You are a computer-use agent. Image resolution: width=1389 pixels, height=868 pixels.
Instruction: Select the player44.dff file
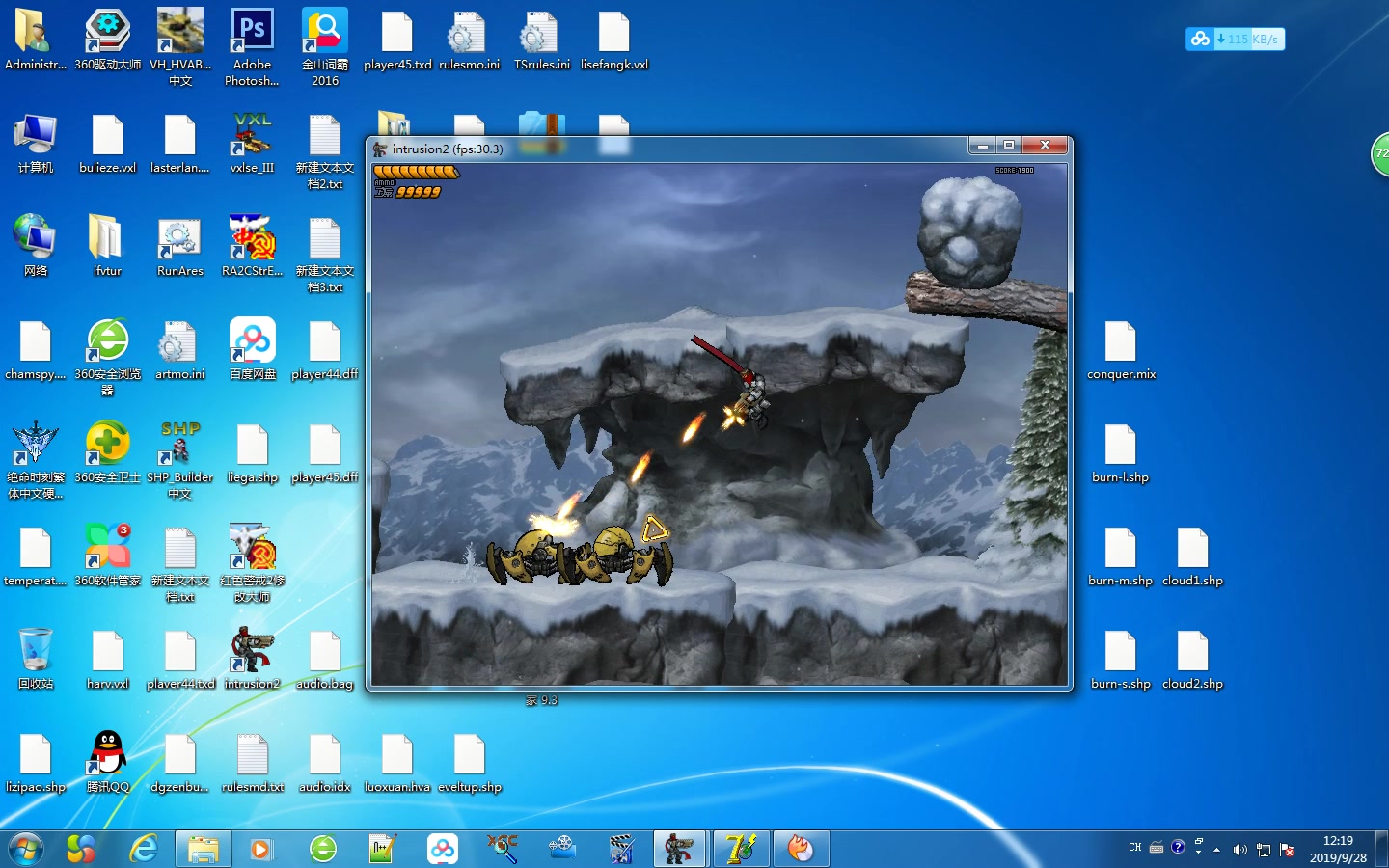(325, 350)
